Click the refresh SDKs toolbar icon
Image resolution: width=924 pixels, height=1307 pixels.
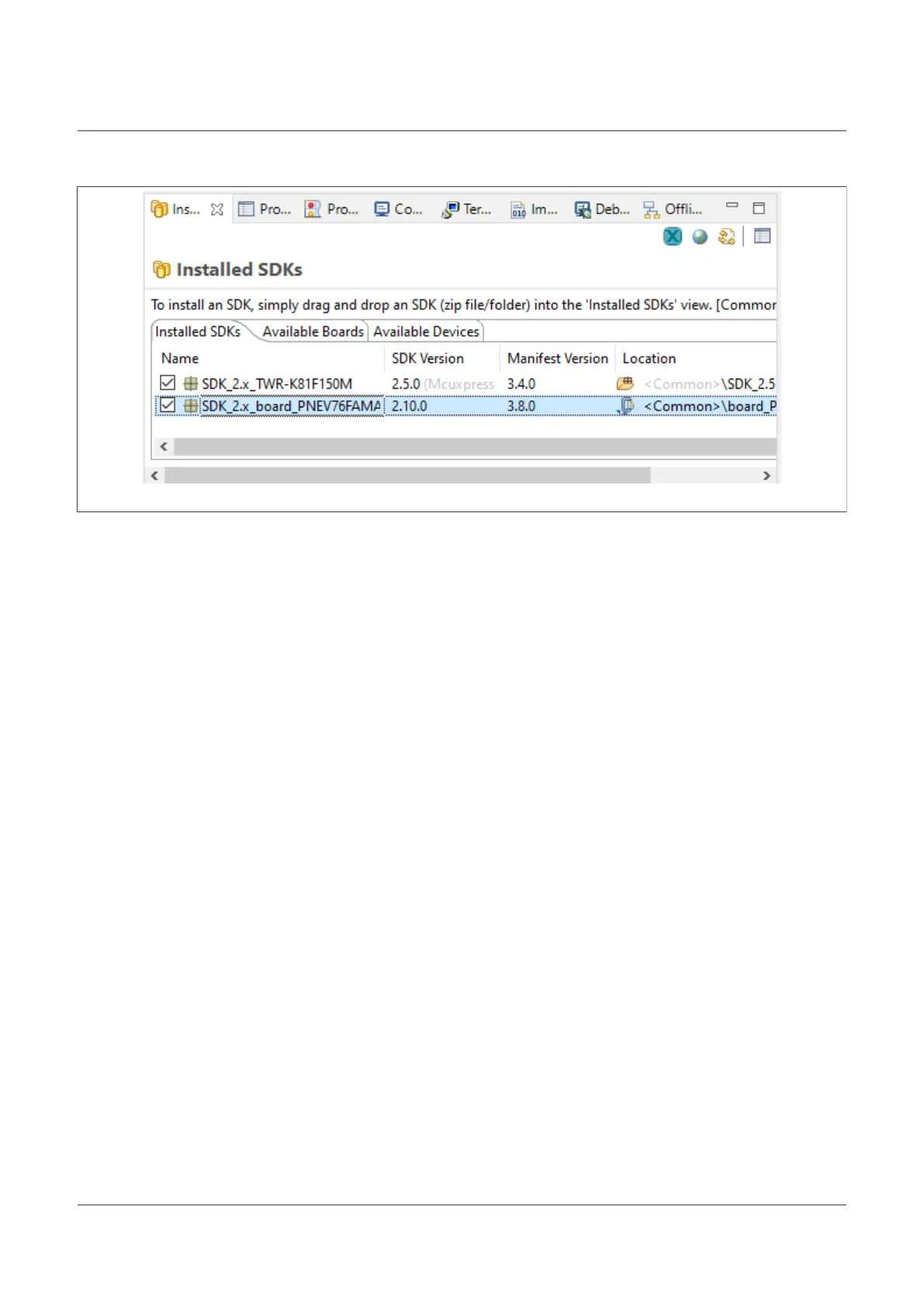726,237
